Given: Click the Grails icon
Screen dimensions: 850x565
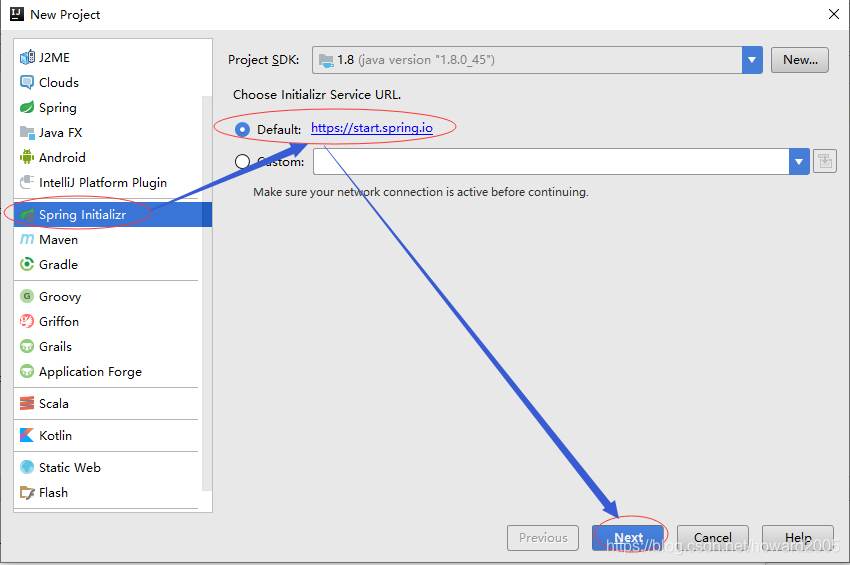Looking at the screenshot, I should [27, 346].
